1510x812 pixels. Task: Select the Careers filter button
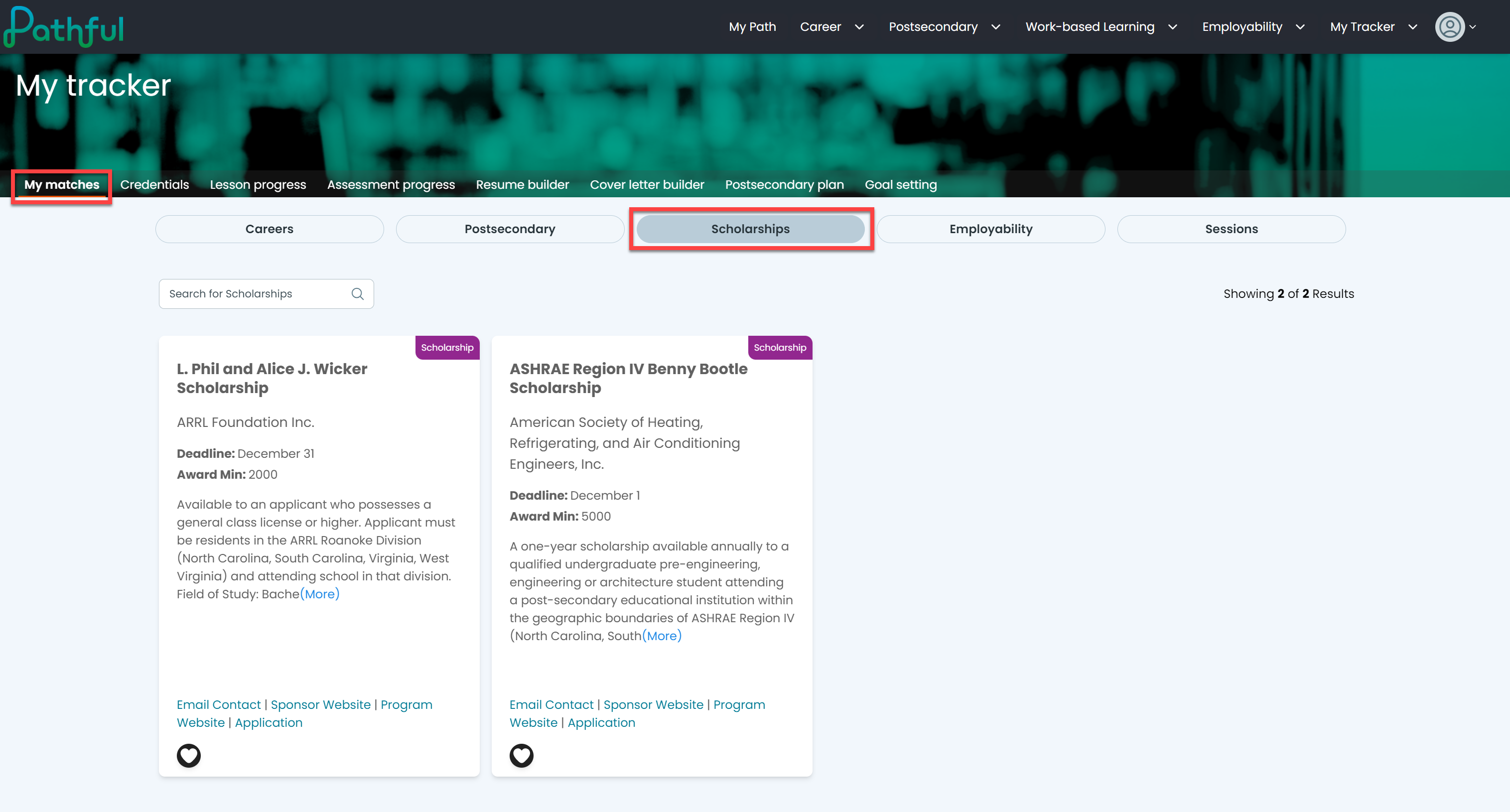click(270, 229)
